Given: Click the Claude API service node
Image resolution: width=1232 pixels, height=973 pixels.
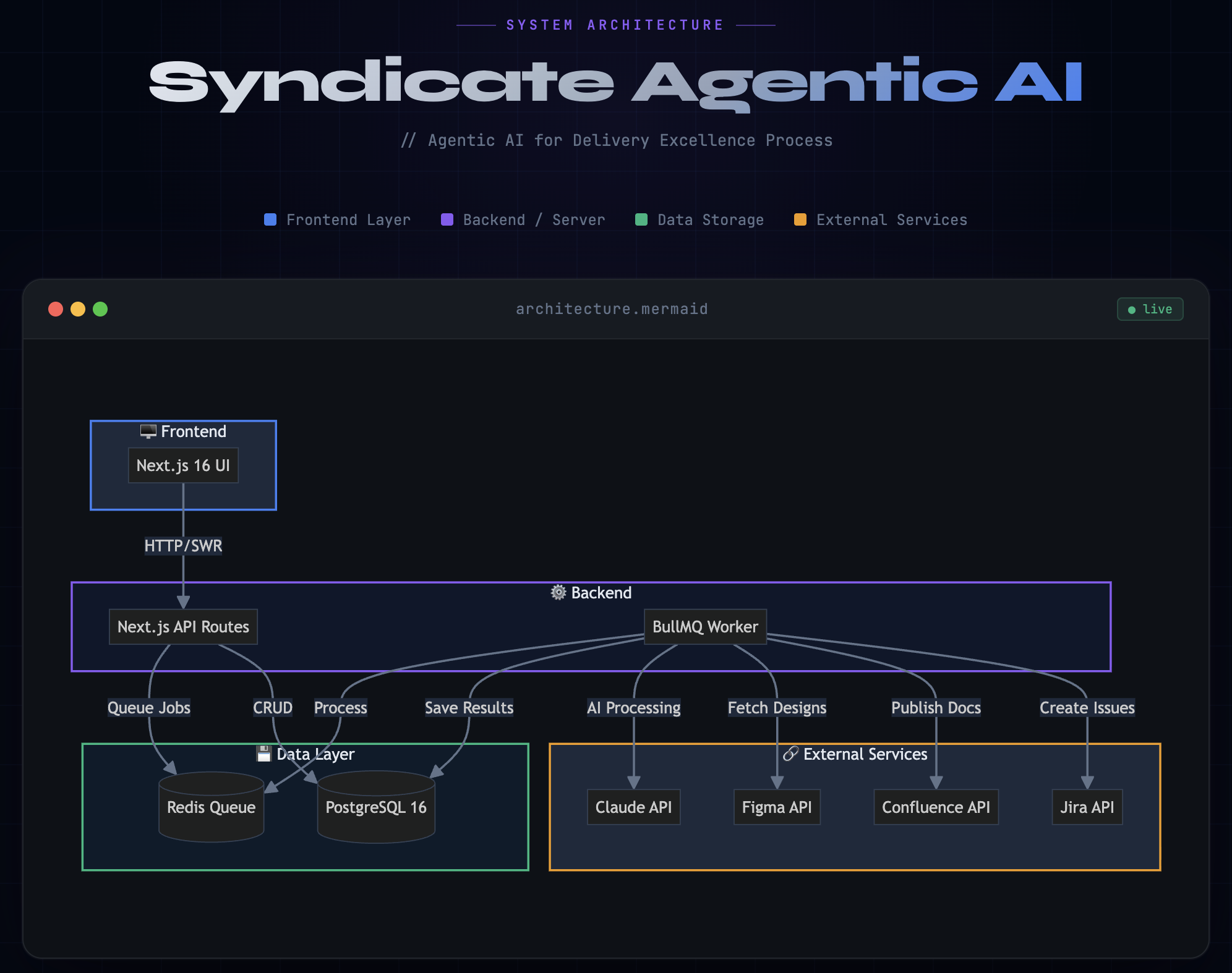Looking at the screenshot, I should point(633,807).
